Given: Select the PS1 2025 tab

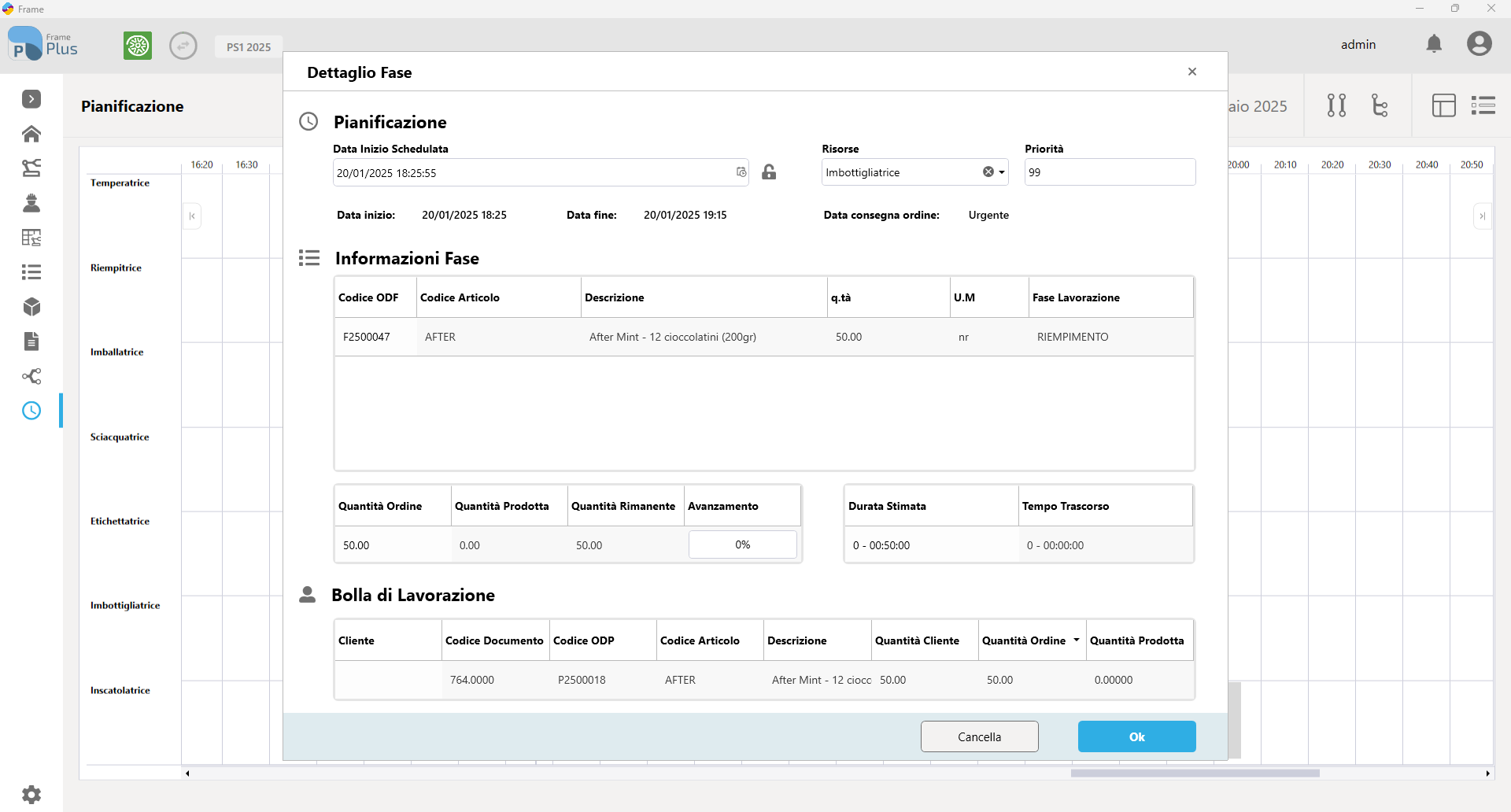Looking at the screenshot, I should 249,47.
